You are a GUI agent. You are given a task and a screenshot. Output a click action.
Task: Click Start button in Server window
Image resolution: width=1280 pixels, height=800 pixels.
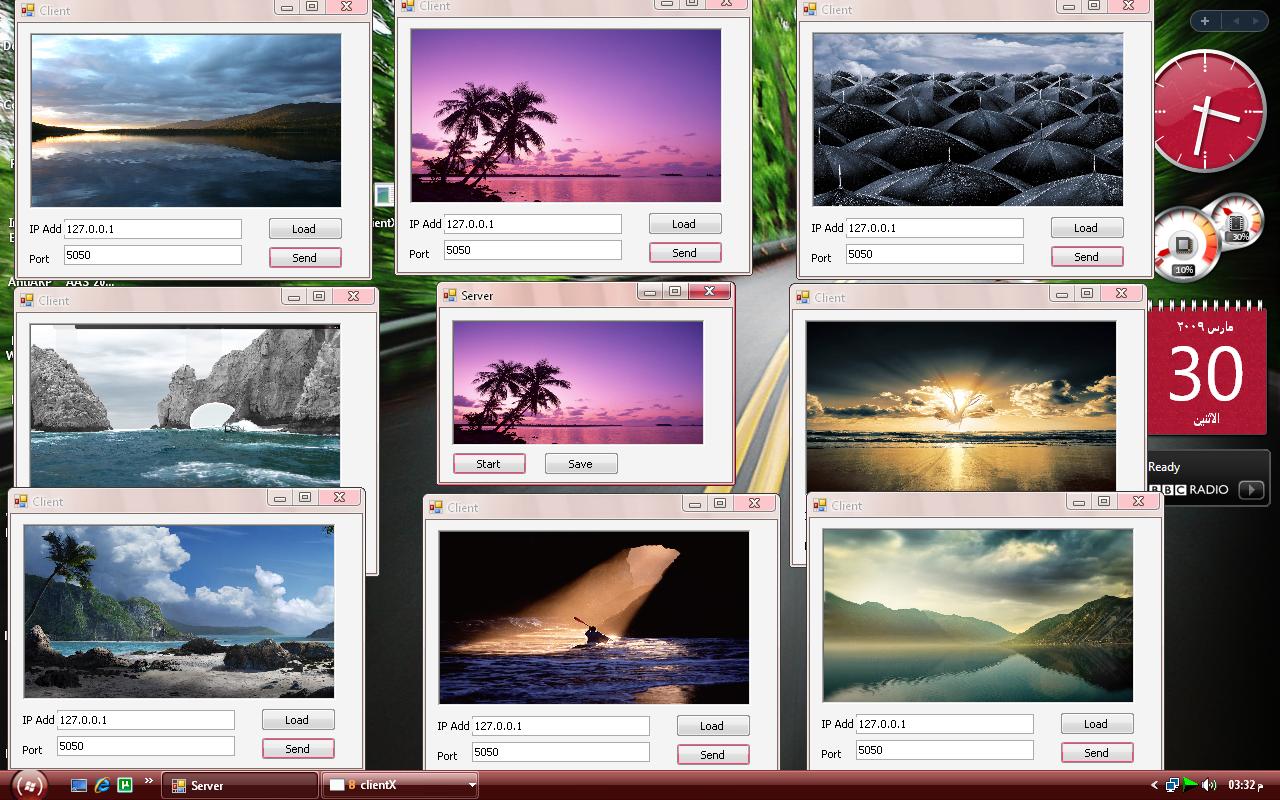(x=489, y=464)
